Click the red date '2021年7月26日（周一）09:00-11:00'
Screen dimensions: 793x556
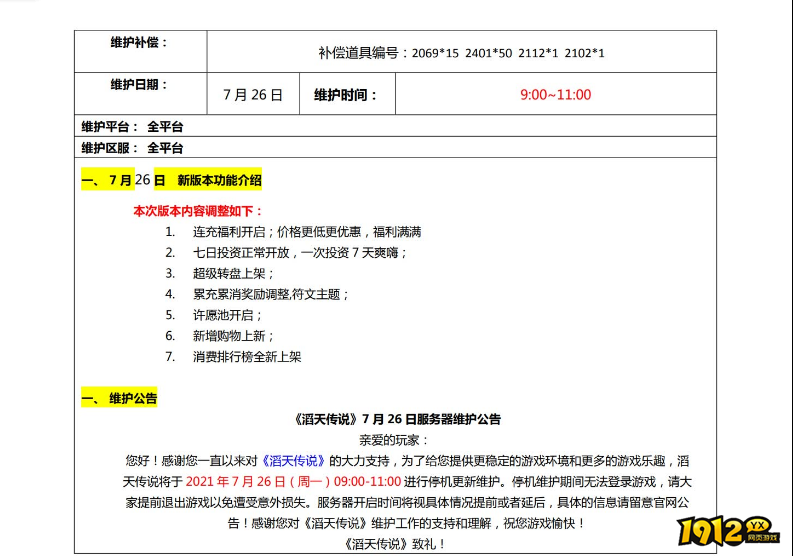tap(293, 482)
